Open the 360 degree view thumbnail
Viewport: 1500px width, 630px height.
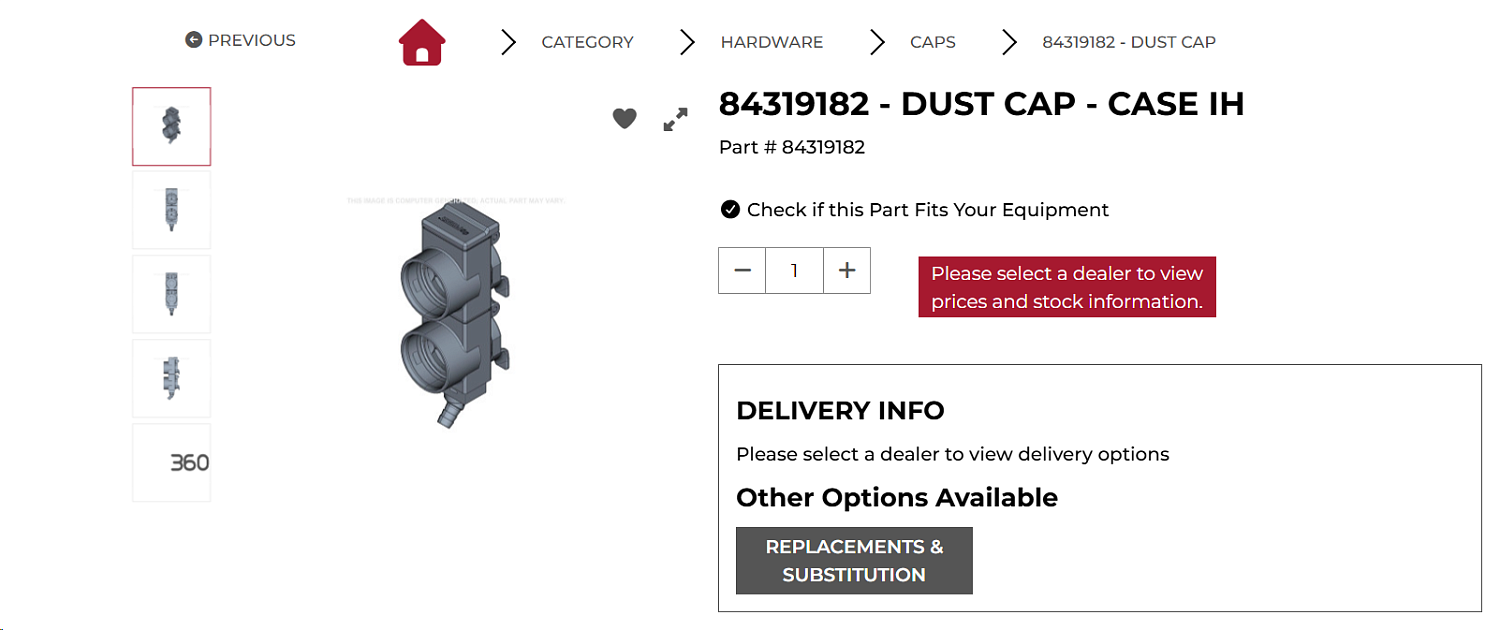[x=172, y=463]
